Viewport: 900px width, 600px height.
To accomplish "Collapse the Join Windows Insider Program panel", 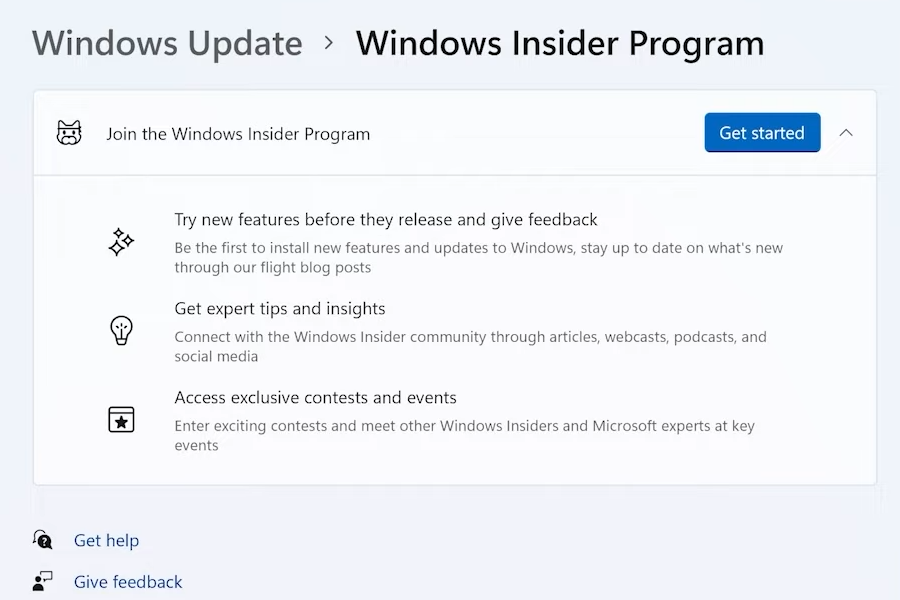I will coord(846,132).
